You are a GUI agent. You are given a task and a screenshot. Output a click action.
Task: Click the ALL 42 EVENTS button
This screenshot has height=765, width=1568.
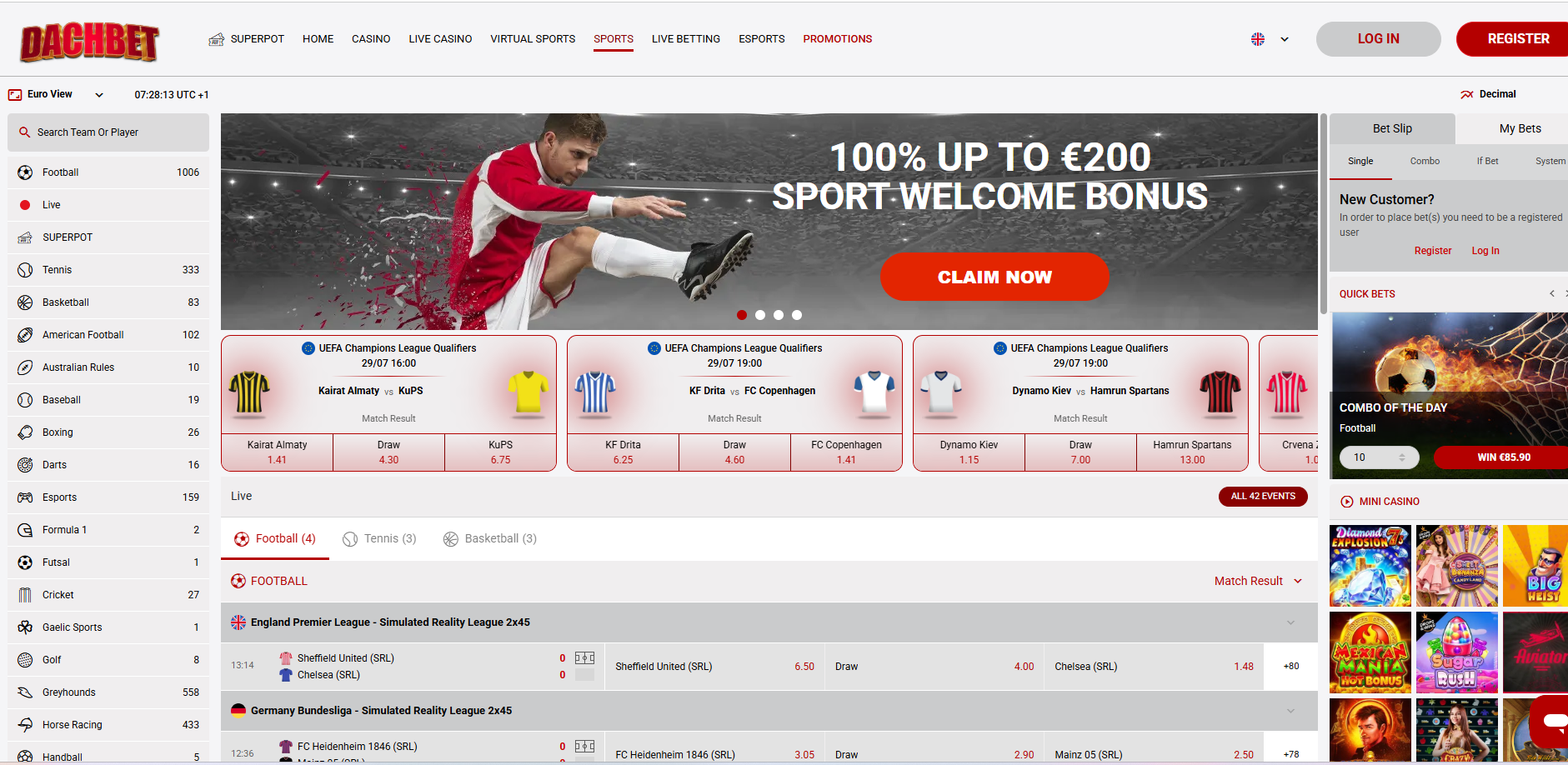(1263, 496)
